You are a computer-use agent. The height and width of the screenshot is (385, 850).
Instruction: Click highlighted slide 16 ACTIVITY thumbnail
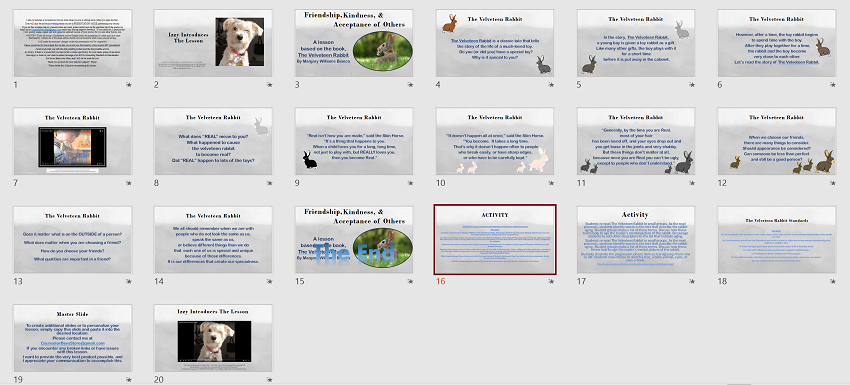(x=495, y=240)
